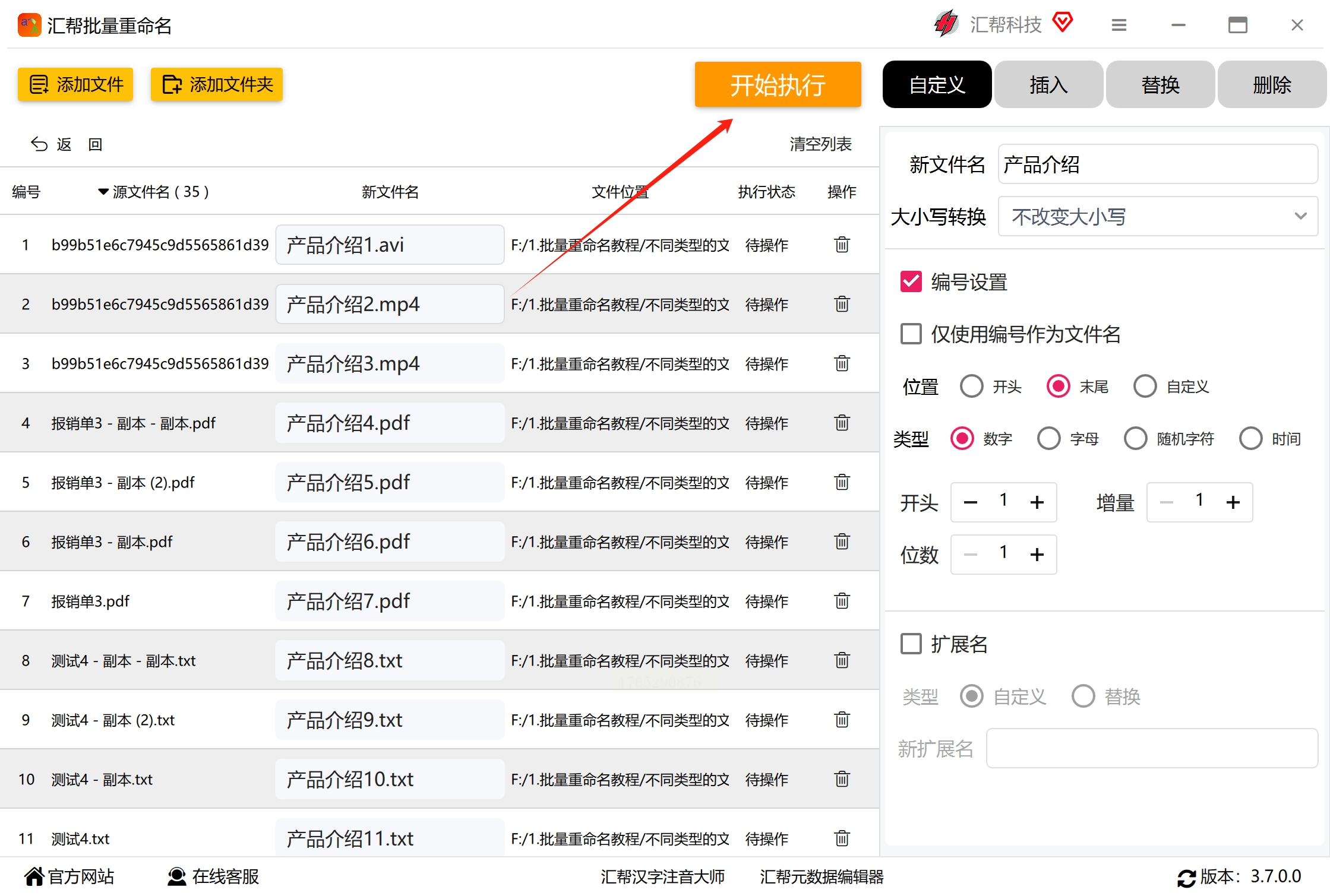Image resolution: width=1330 pixels, height=896 pixels.
Task: Decrease 开头 value with minus stepper
Action: (x=971, y=502)
